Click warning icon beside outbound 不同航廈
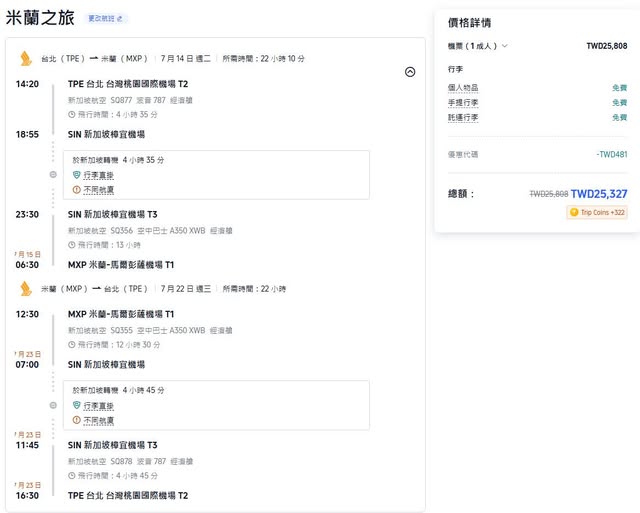 77,190
